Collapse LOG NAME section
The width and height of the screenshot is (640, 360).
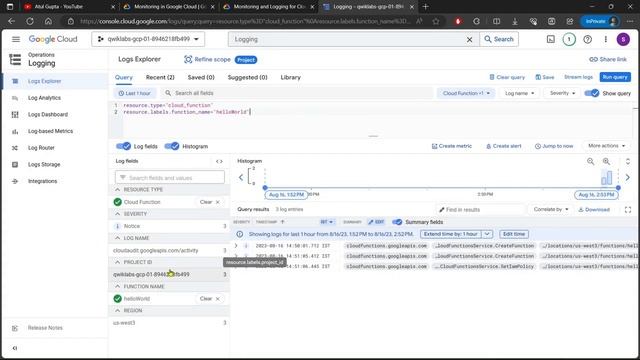tap(118, 238)
